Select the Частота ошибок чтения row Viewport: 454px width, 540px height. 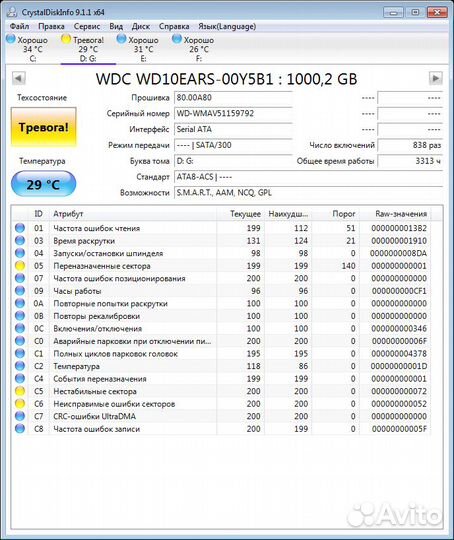(221, 228)
